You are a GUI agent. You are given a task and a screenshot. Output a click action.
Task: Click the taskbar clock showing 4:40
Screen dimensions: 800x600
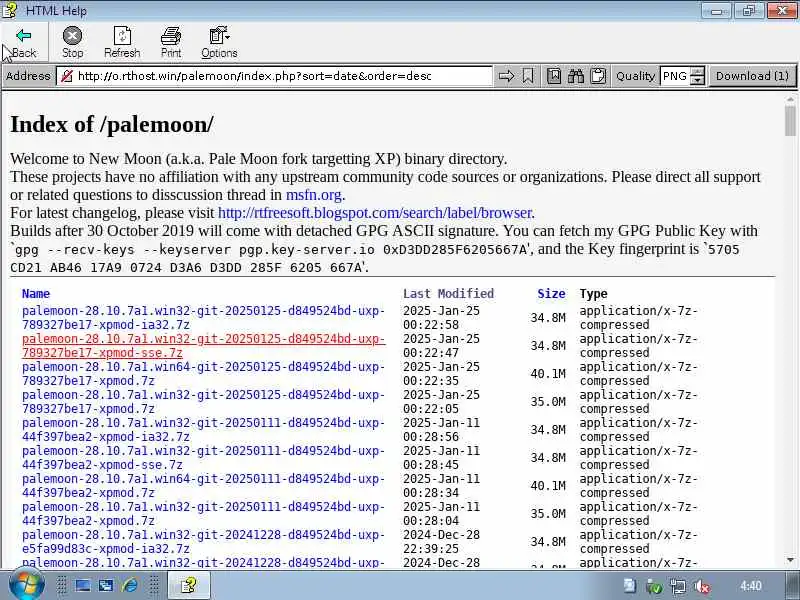tap(751, 586)
